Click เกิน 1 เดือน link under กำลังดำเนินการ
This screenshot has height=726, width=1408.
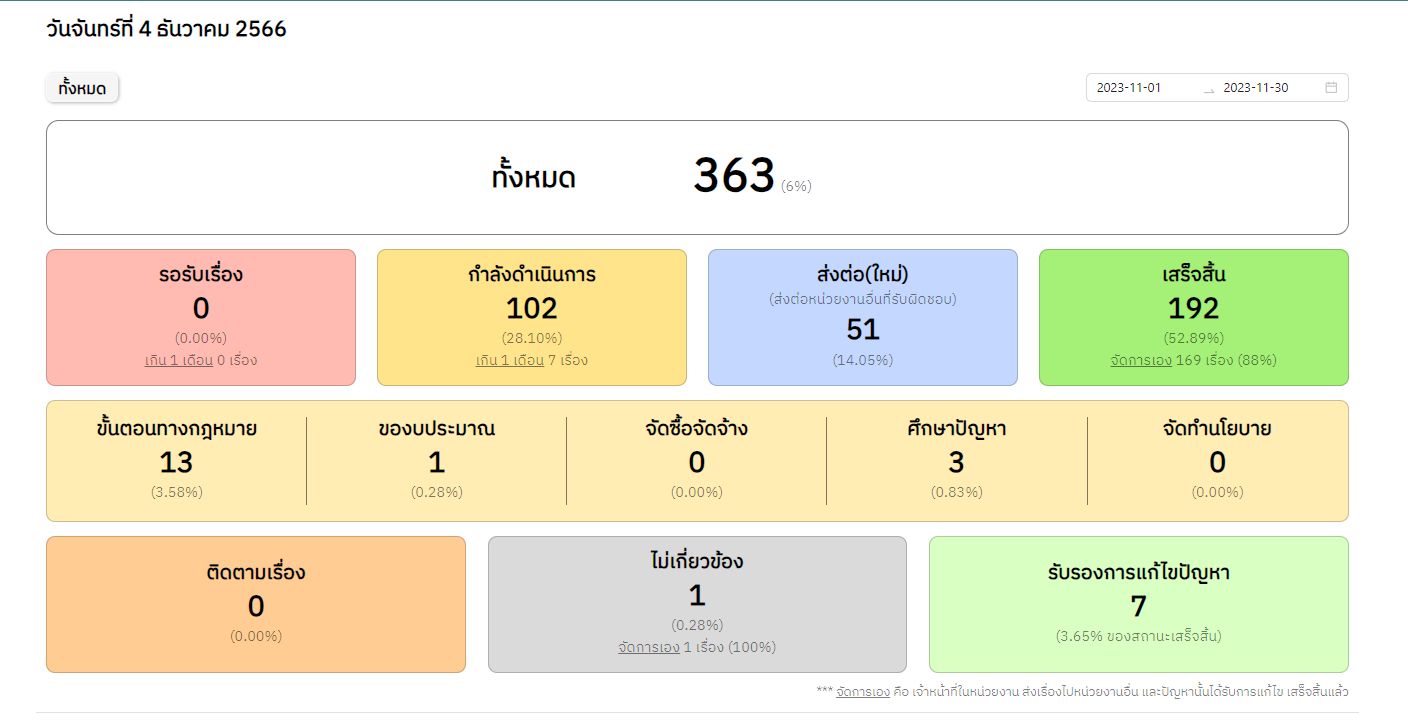(x=509, y=360)
